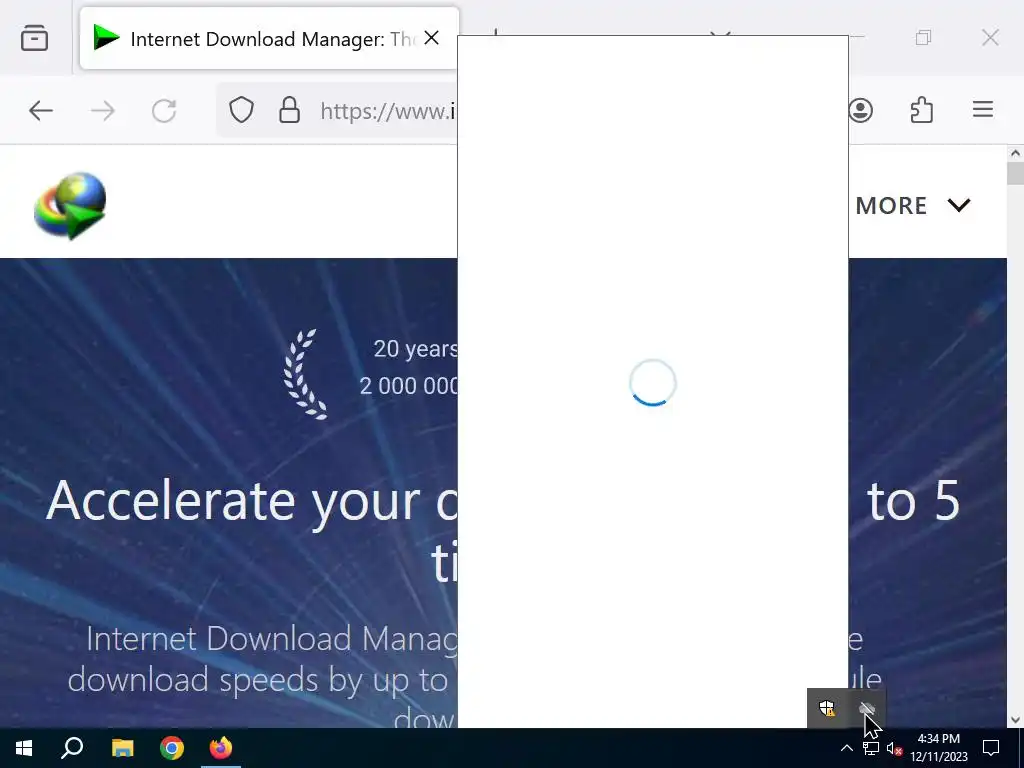Open File Explorer from taskbar
The width and height of the screenshot is (1024, 768).
coord(122,748)
